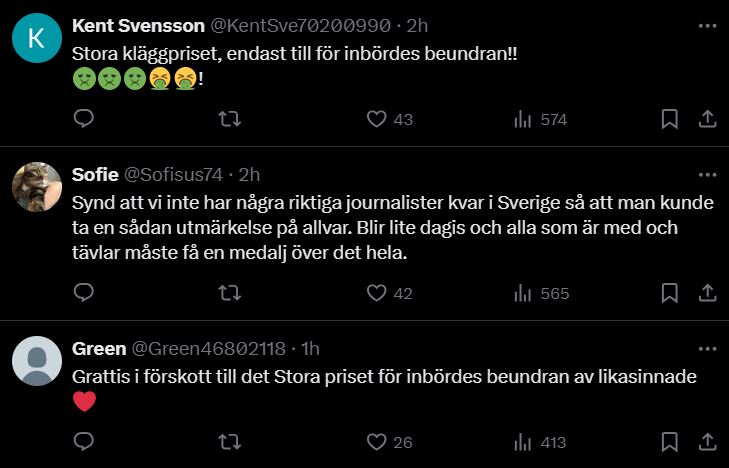
Task: Reply to Sofie's tweet
Action: 84,293
